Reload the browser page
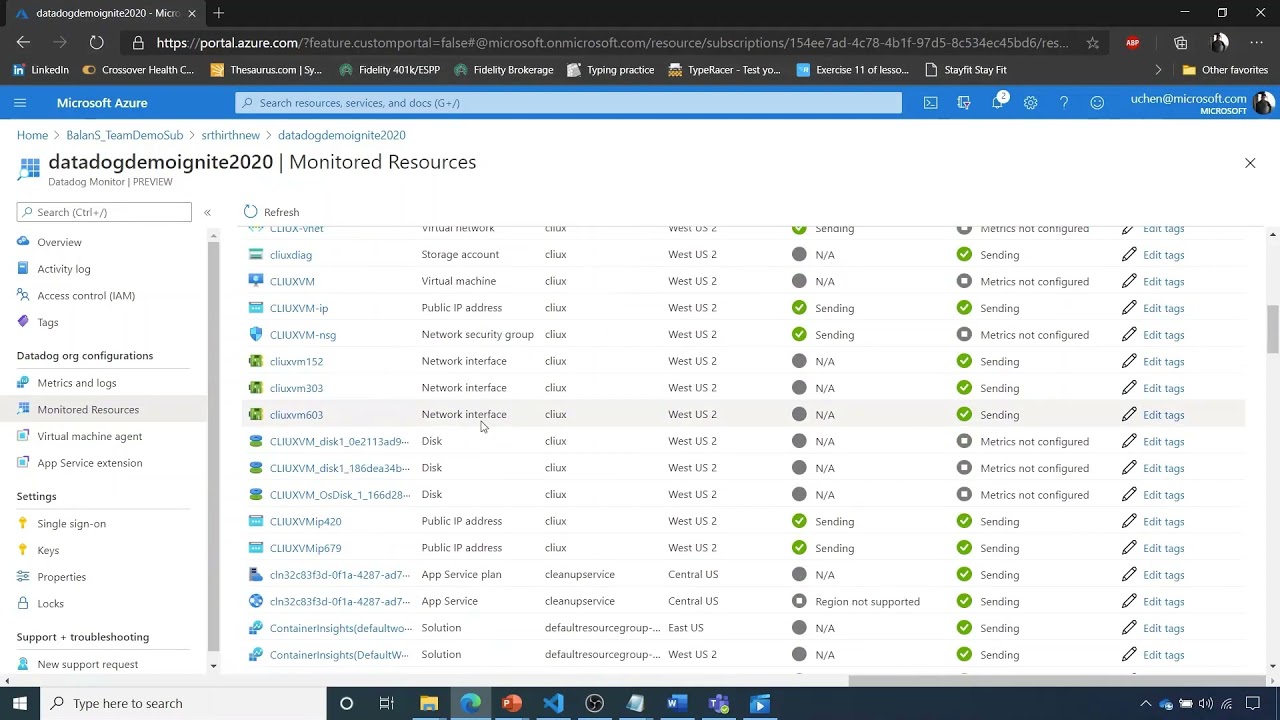The width and height of the screenshot is (1280, 720). tap(96, 42)
